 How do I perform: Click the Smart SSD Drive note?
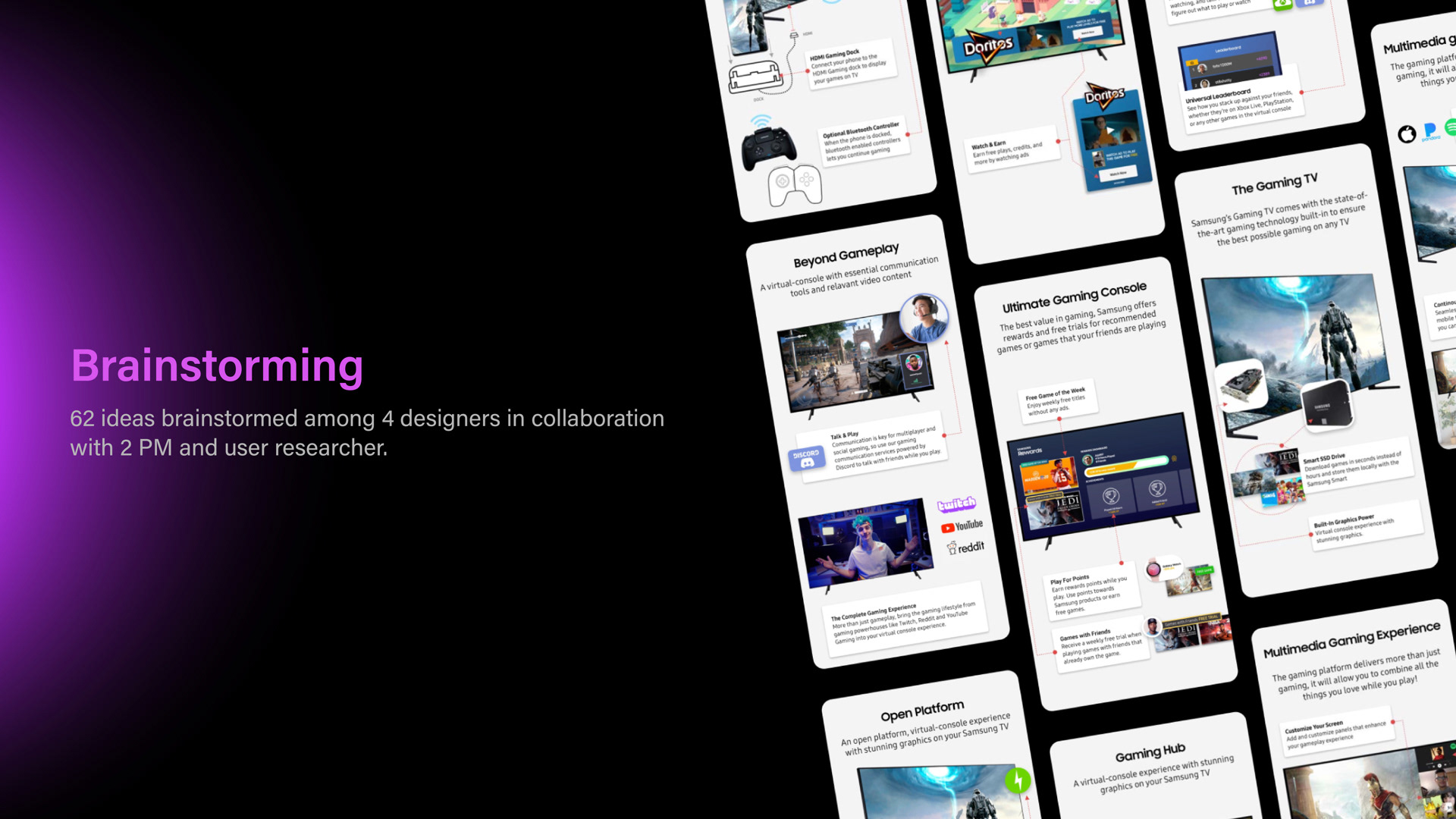1354,469
